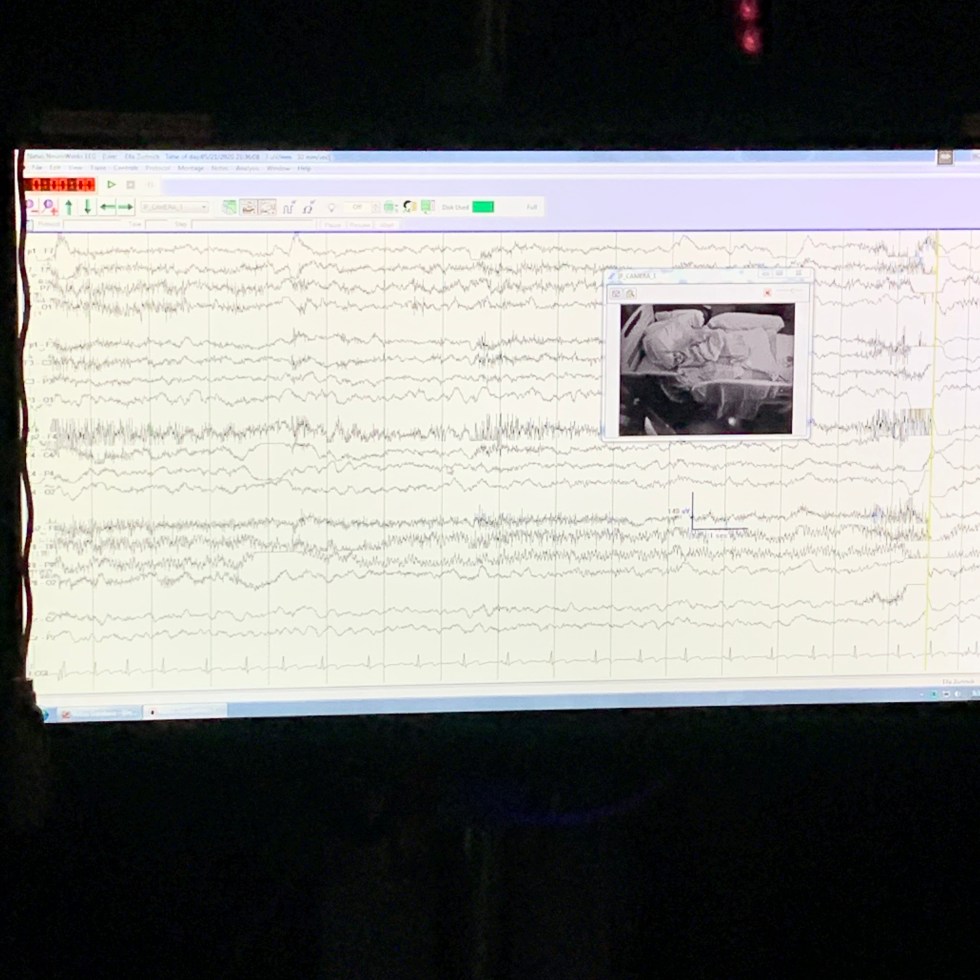This screenshot has height=980, width=980.
Task: Click the Stop square button
Action: [130, 185]
